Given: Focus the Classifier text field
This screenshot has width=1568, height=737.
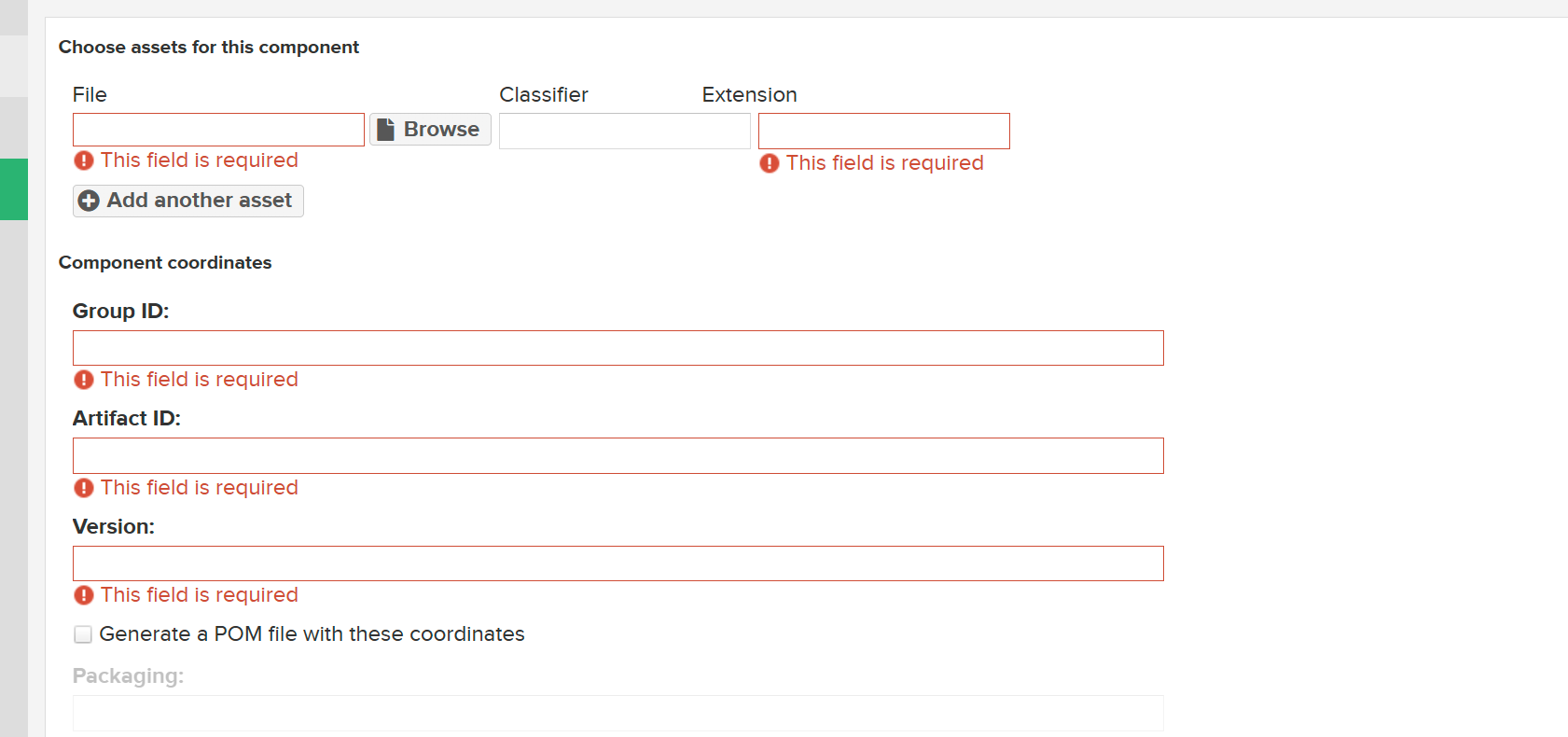Looking at the screenshot, I should (624, 131).
